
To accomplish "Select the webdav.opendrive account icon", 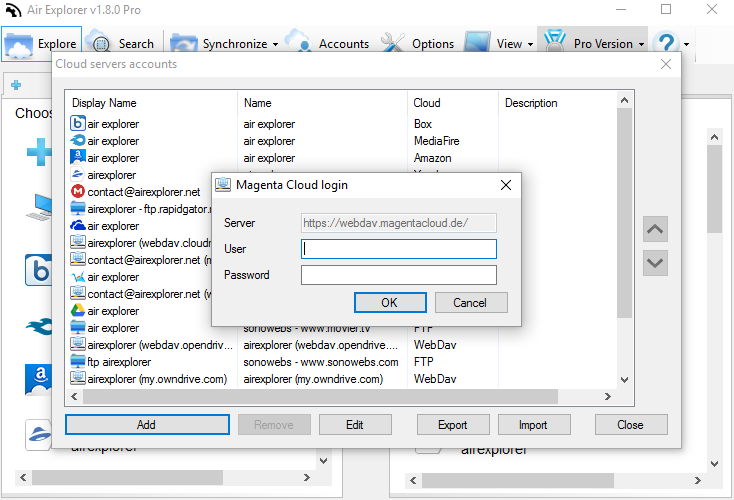I will coord(78,344).
